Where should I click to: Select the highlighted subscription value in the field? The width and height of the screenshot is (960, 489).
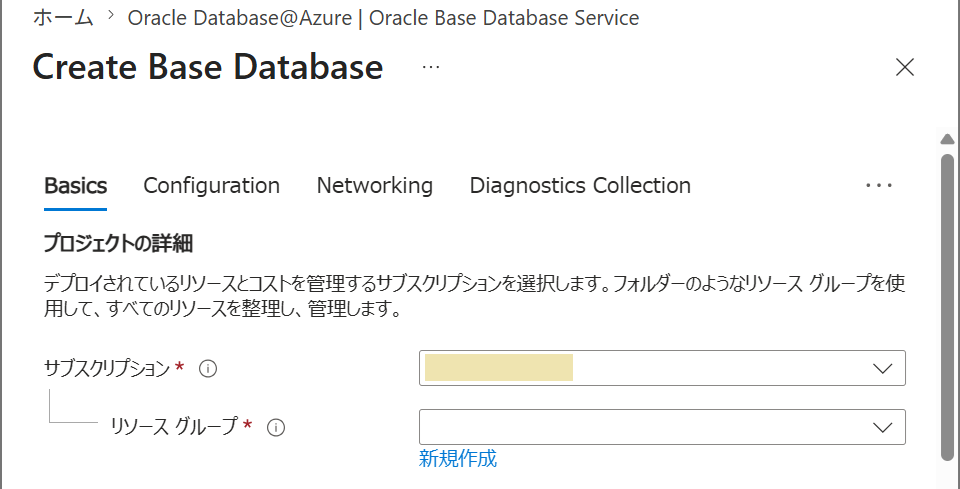499,368
